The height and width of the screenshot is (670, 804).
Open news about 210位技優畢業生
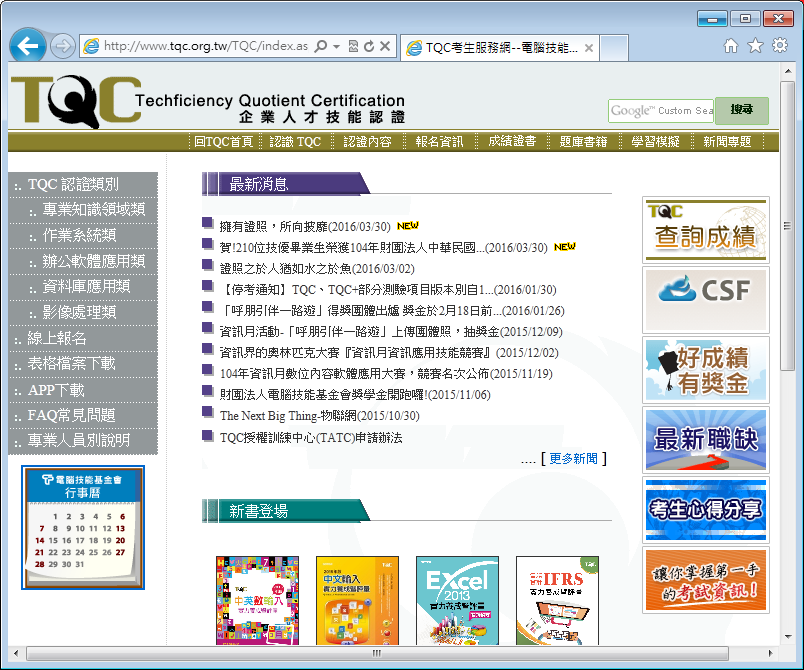point(384,248)
